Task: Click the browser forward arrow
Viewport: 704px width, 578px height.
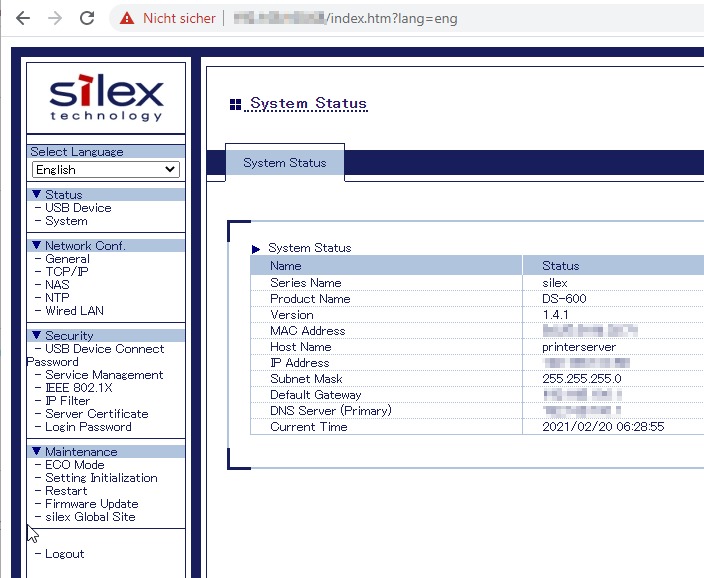Action: 55,18
